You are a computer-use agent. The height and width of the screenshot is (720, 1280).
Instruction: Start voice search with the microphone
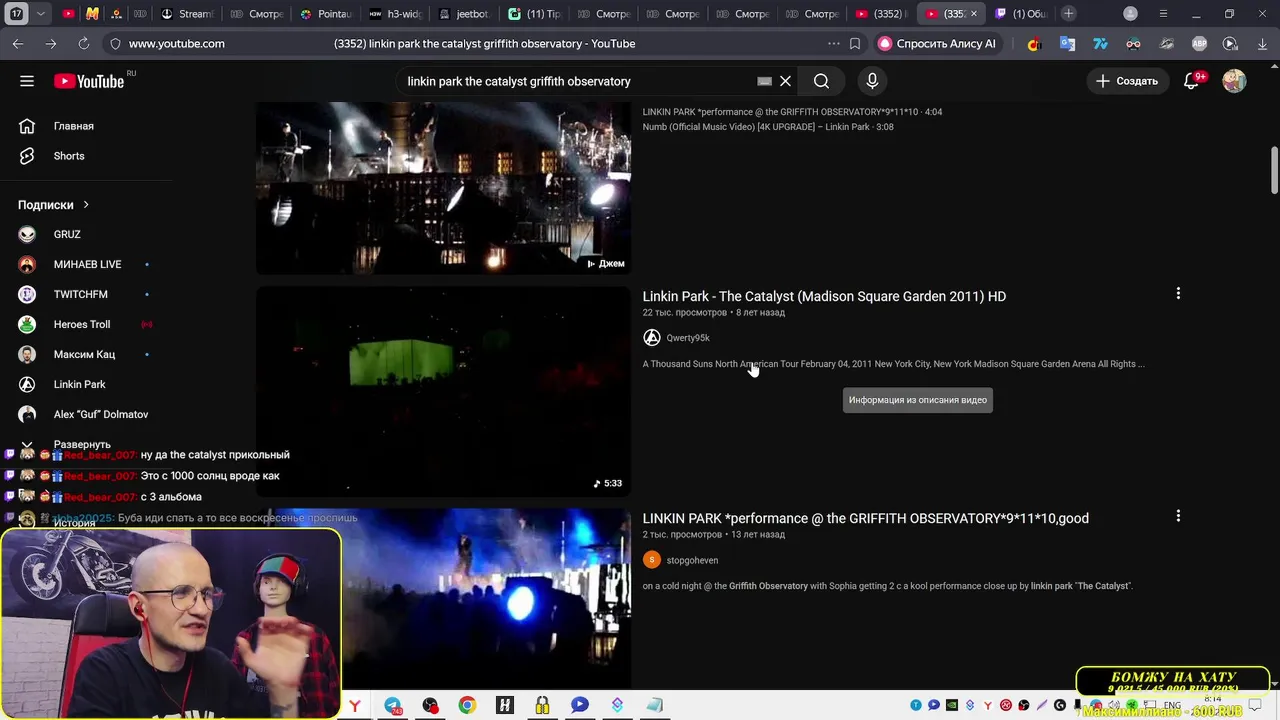872,81
